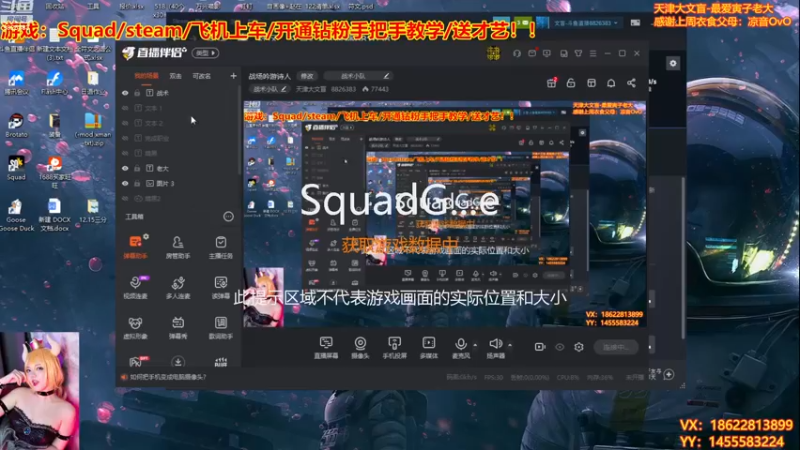Open the 虚拟形象 virtual avatar tool

tap(135, 327)
